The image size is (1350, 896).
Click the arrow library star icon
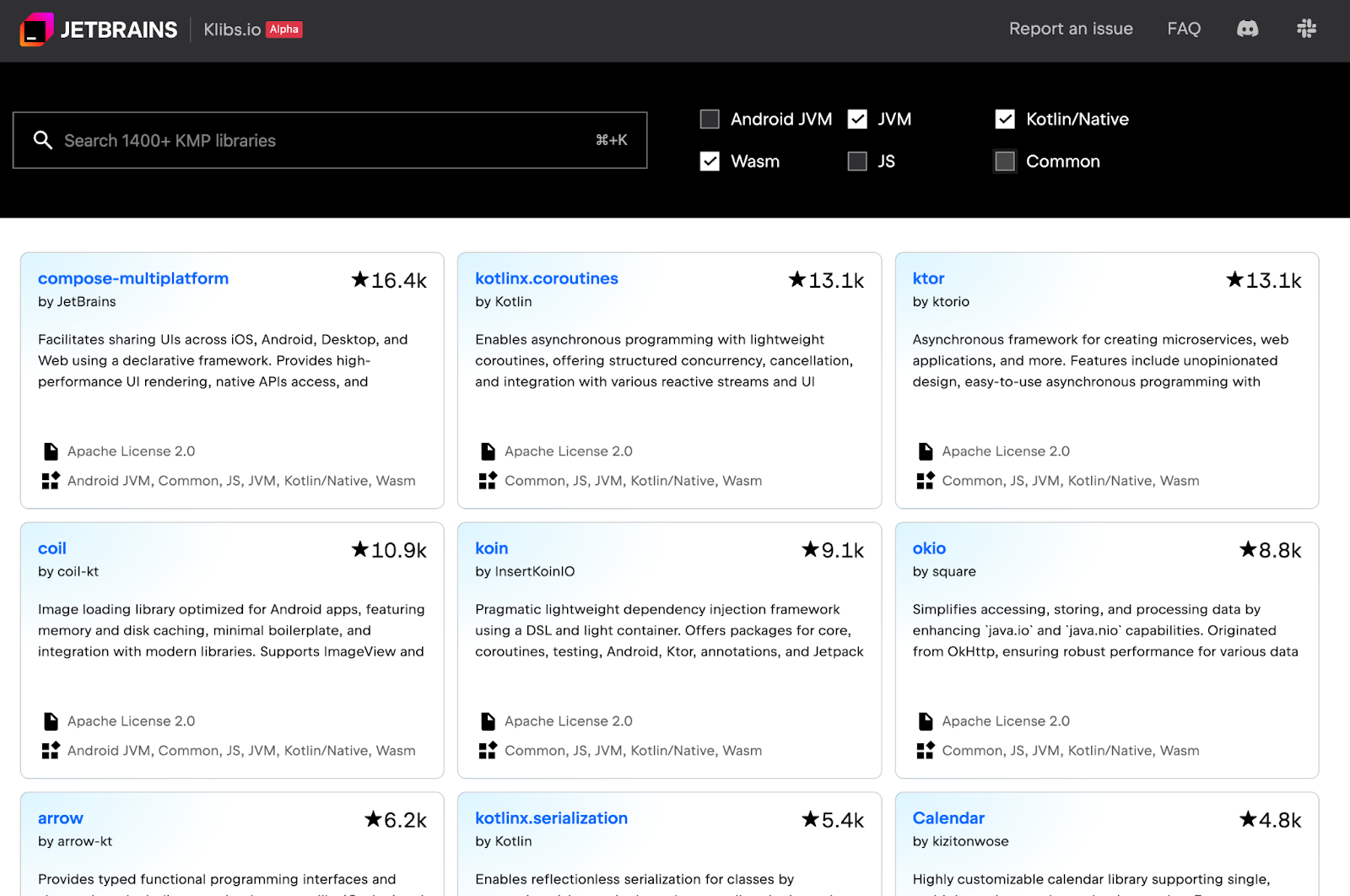pyautogui.click(x=374, y=819)
